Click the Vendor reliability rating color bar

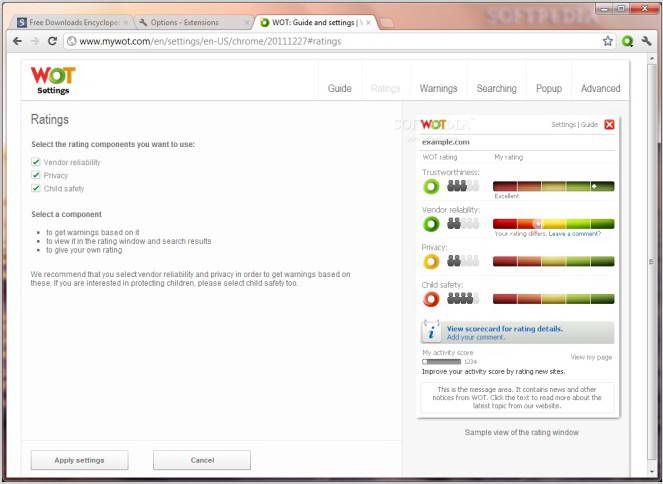click(x=553, y=224)
